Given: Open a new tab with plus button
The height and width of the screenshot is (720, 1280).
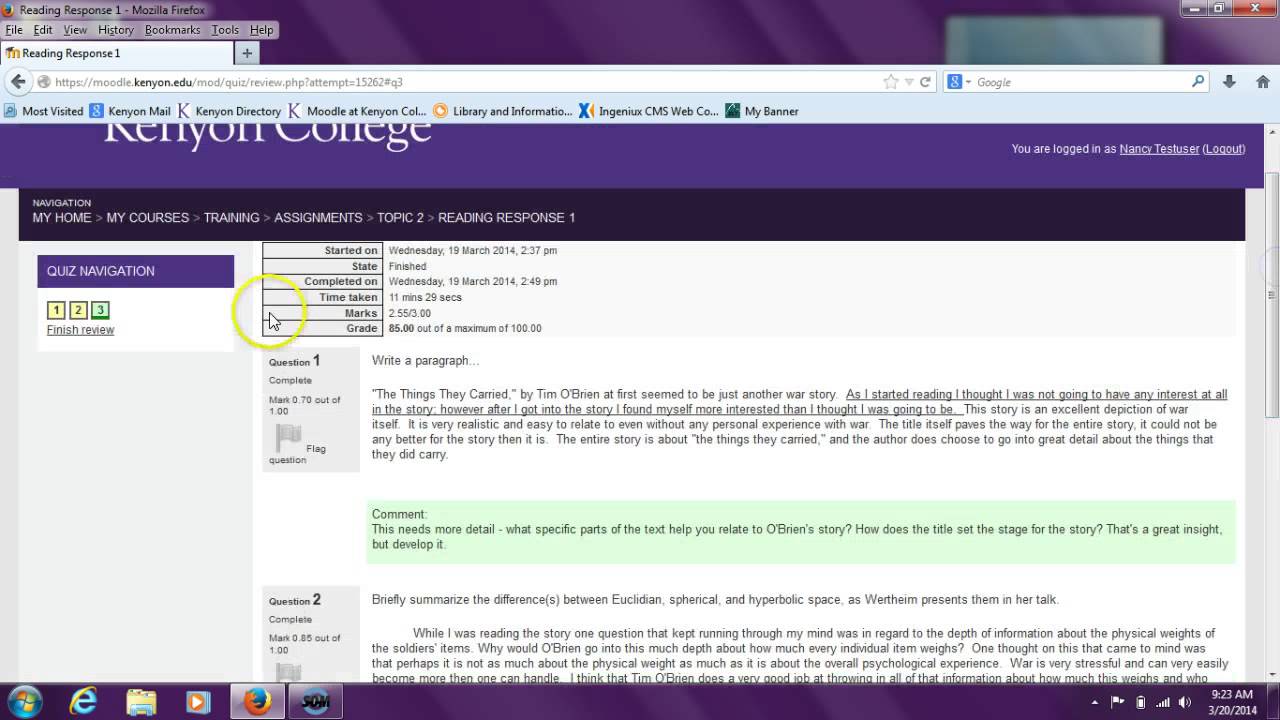Looking at the screenshot, I should click(x=247, y=53).
